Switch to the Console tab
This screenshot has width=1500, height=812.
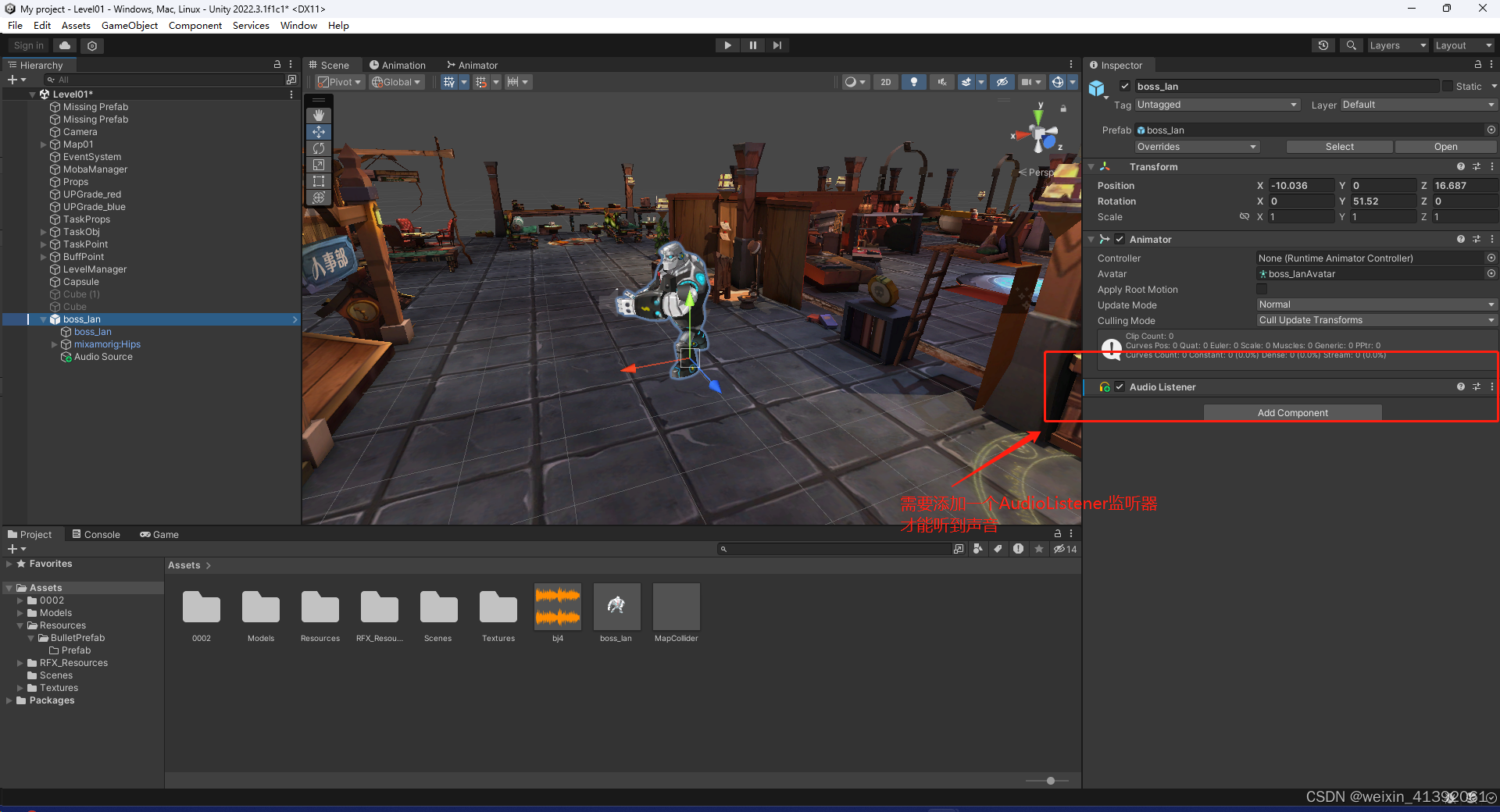click(x=96, y=535)
